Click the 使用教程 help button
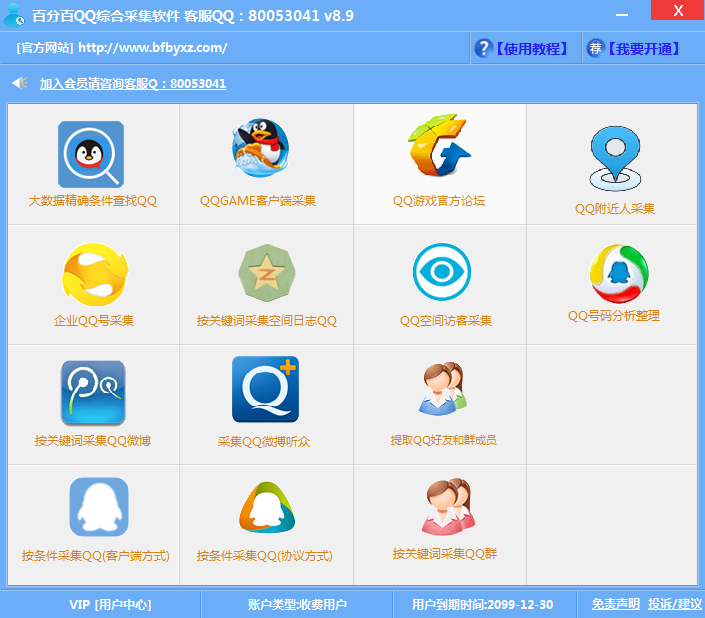Image resolution: width=705 pixels, height=618 pixels. click(522, 48)
